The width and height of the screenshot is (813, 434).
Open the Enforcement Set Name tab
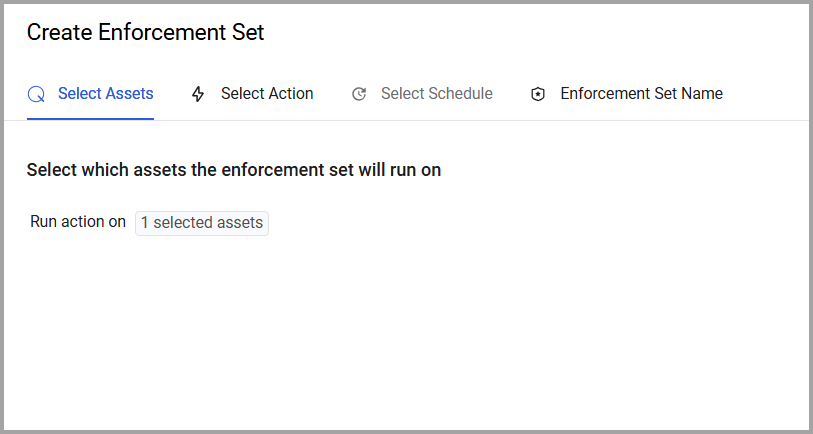click(626, 94)
